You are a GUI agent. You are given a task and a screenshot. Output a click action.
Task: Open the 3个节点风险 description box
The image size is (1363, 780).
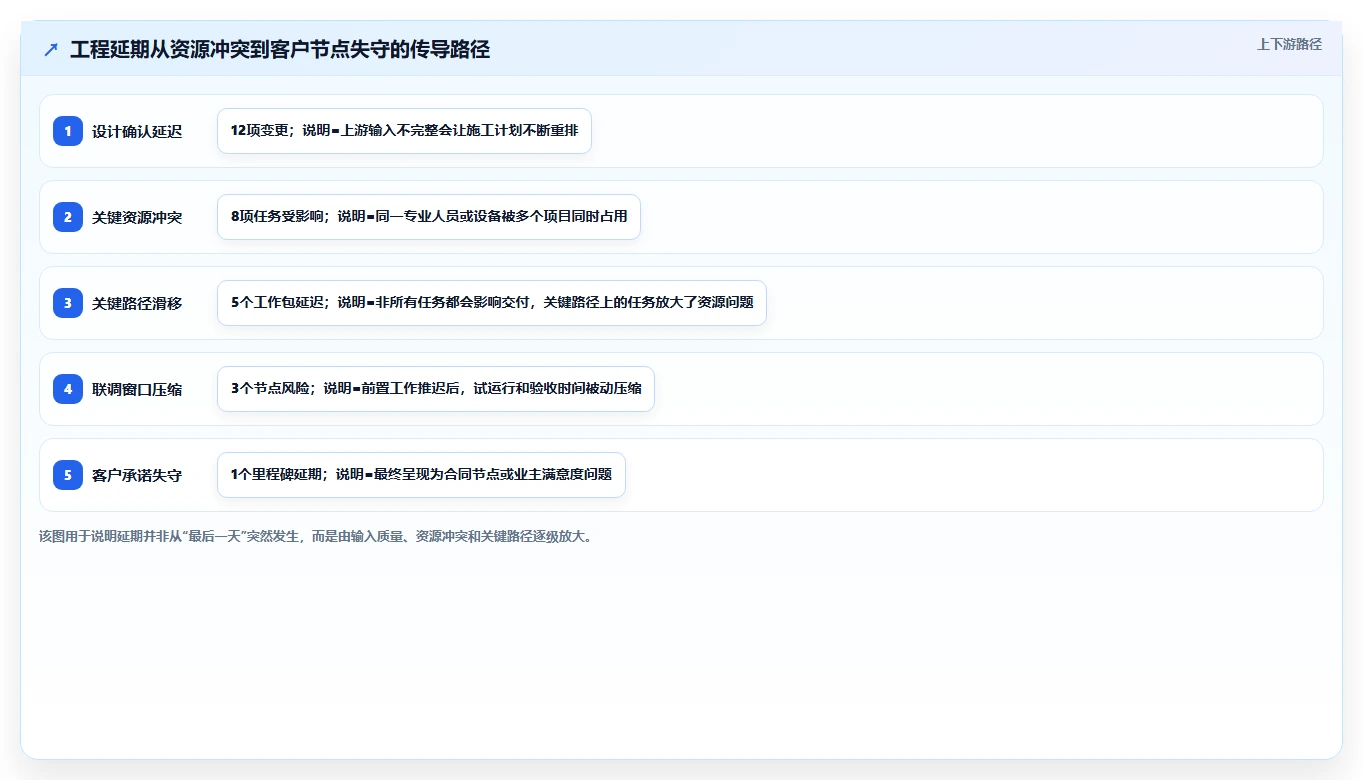[x=436, y=389]
